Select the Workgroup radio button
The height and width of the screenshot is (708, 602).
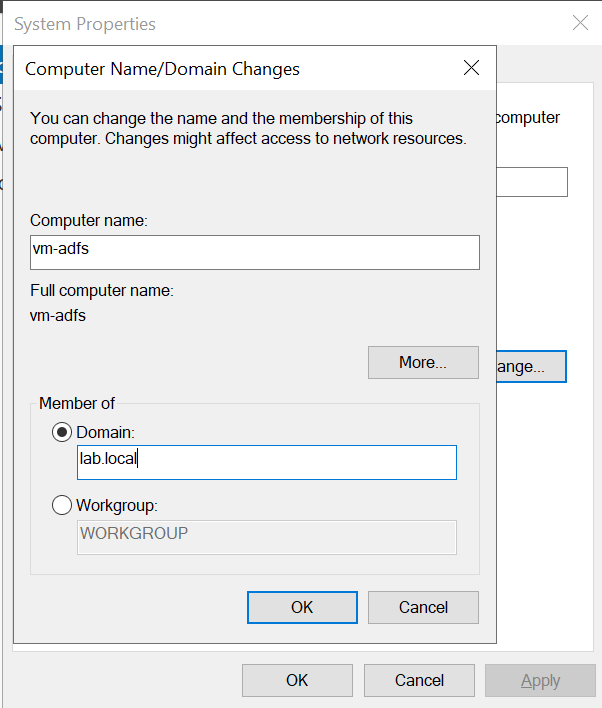tap(62, 505)
